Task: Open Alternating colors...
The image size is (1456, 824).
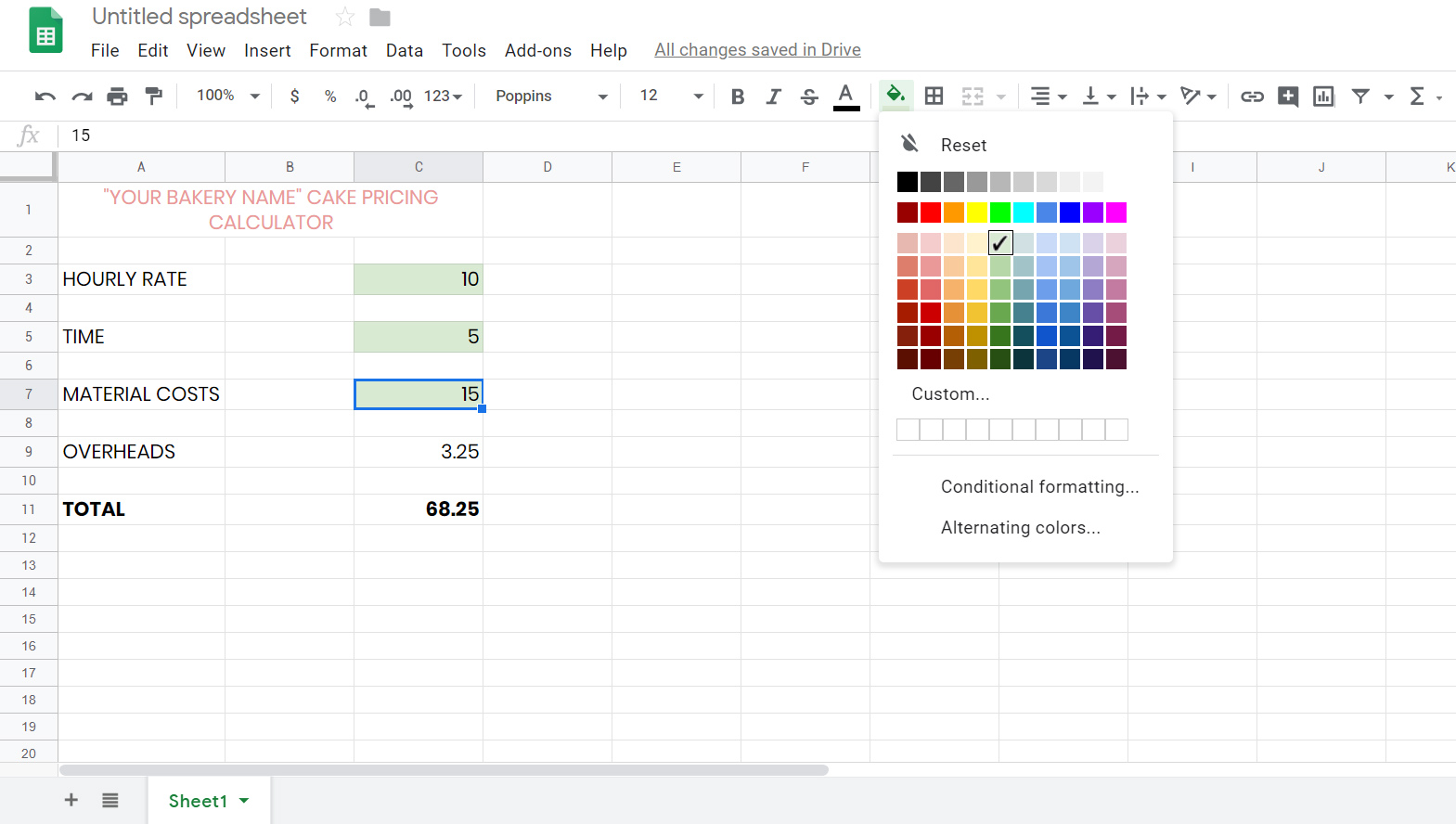Action: [1020, 527]
